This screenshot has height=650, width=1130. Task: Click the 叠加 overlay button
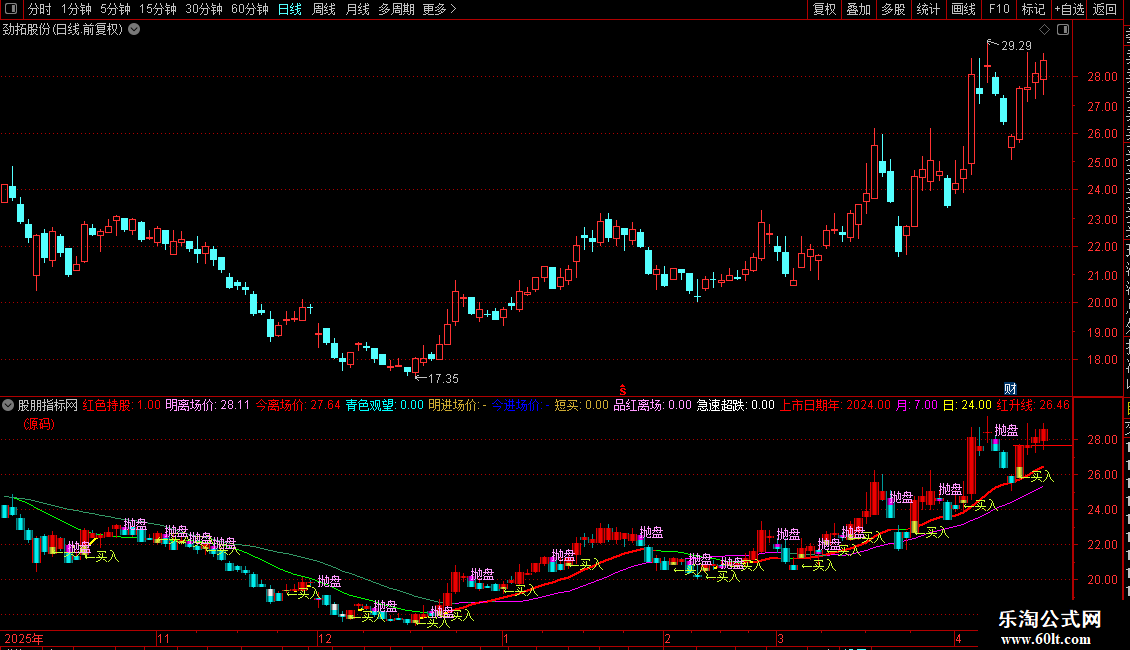(858, 9)
